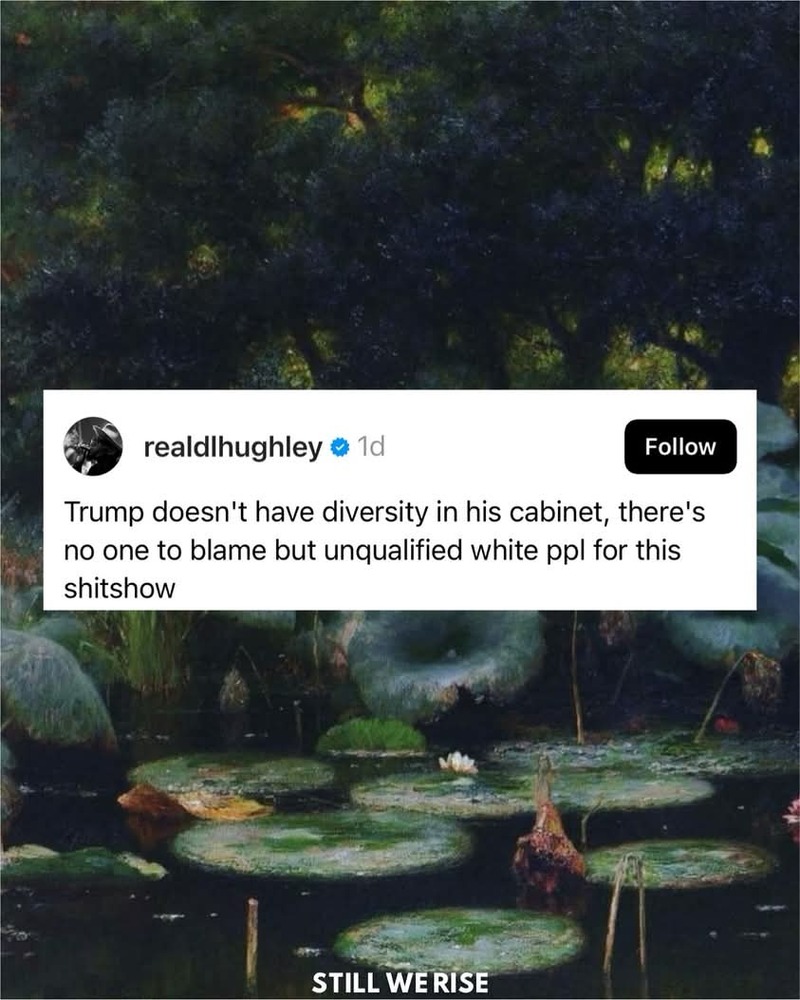
Task: Select the STILL WE RISE watermark text
Action: point(400,983)
